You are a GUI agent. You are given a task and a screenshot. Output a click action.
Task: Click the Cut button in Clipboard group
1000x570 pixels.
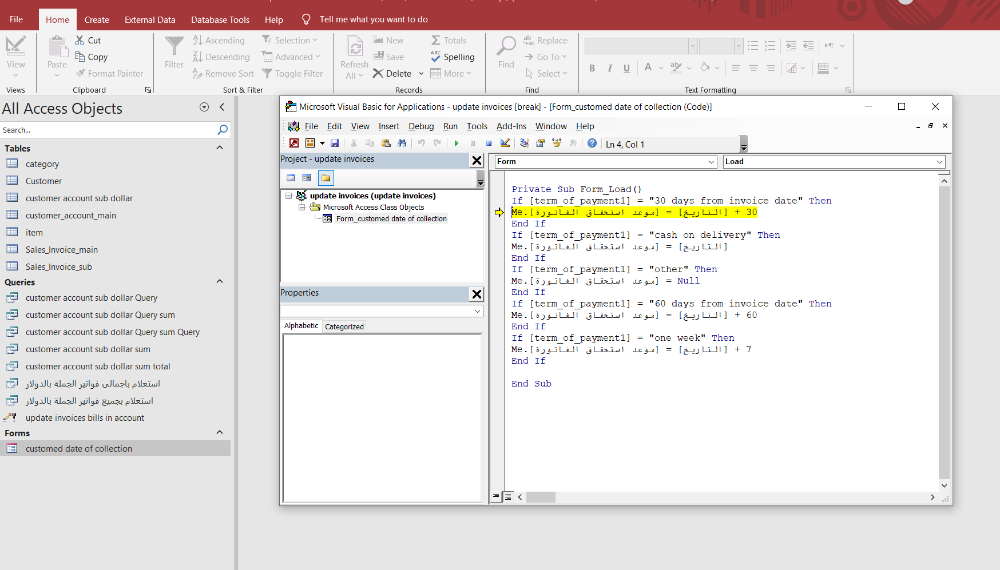(x=88, y=40)
